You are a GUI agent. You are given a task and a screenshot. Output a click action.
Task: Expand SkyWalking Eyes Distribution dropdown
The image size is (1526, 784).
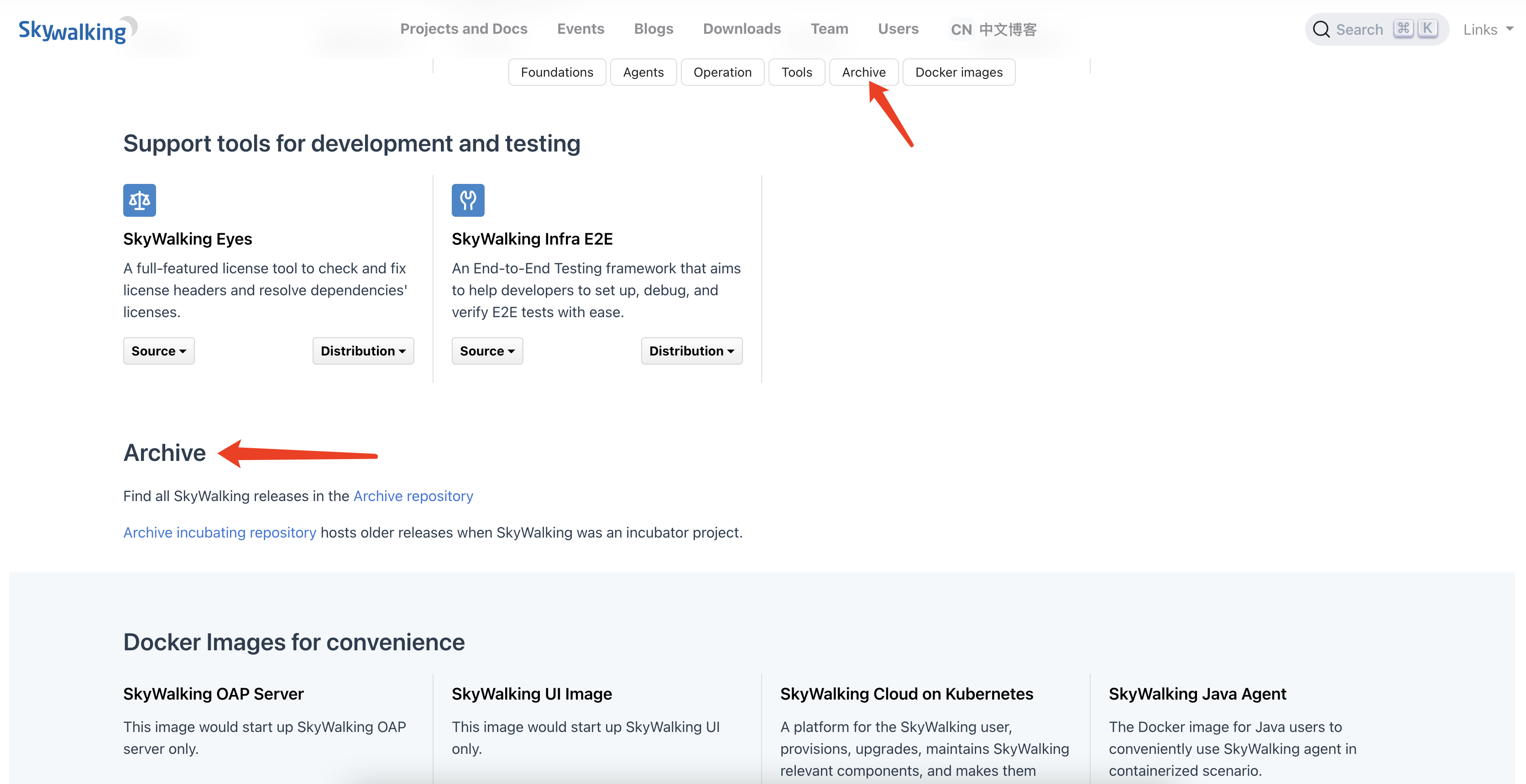(x=363, y=351)
